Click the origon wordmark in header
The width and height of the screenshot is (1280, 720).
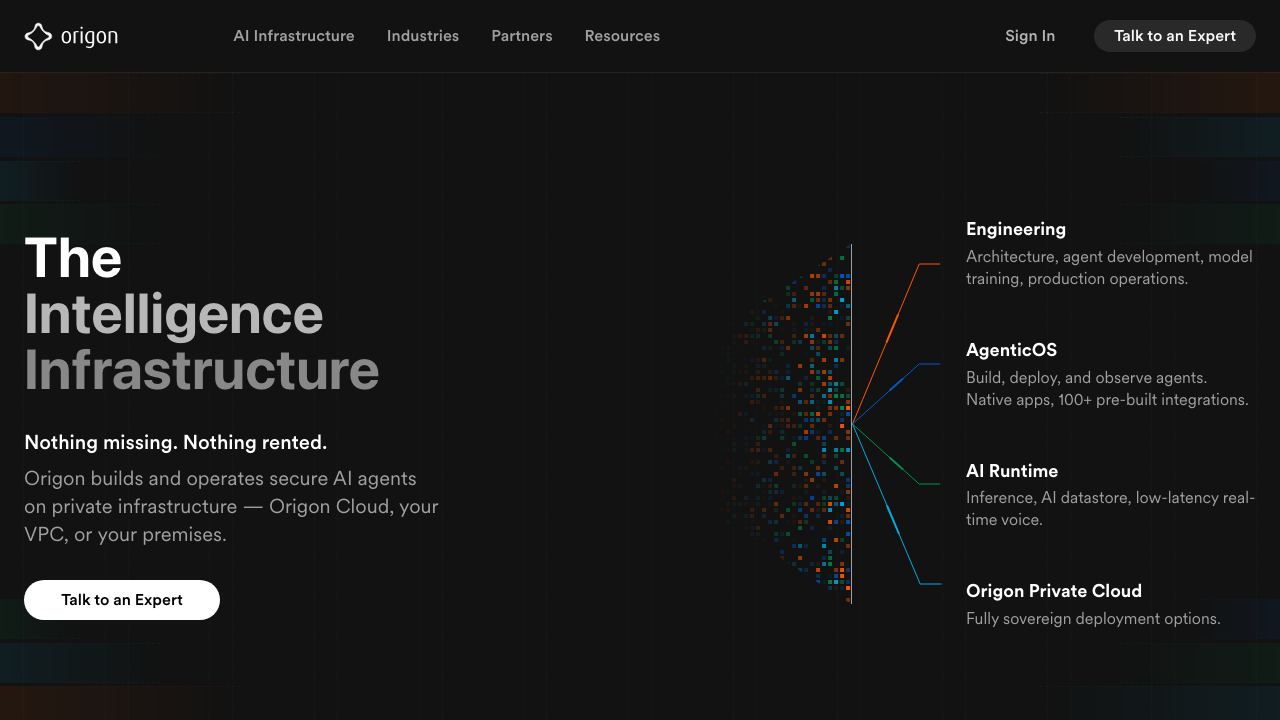pos(89,37)
